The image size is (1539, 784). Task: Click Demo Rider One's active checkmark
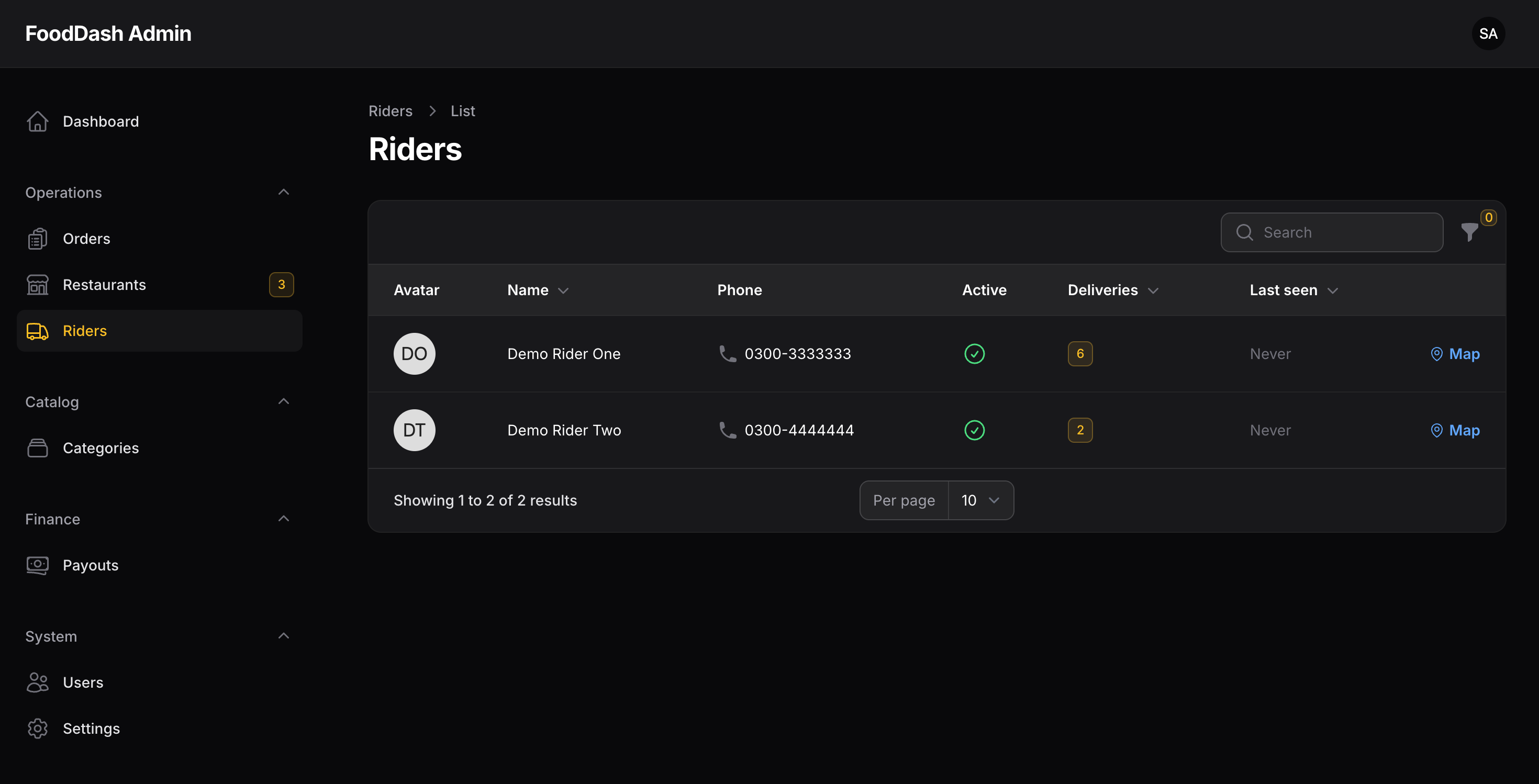coord(974,353)
